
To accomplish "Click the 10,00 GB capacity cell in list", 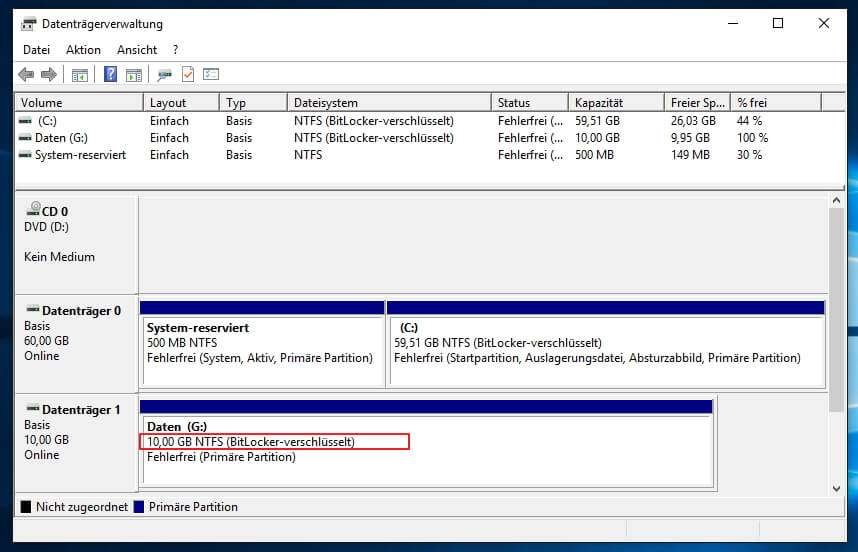I will (x=597, y=138).
